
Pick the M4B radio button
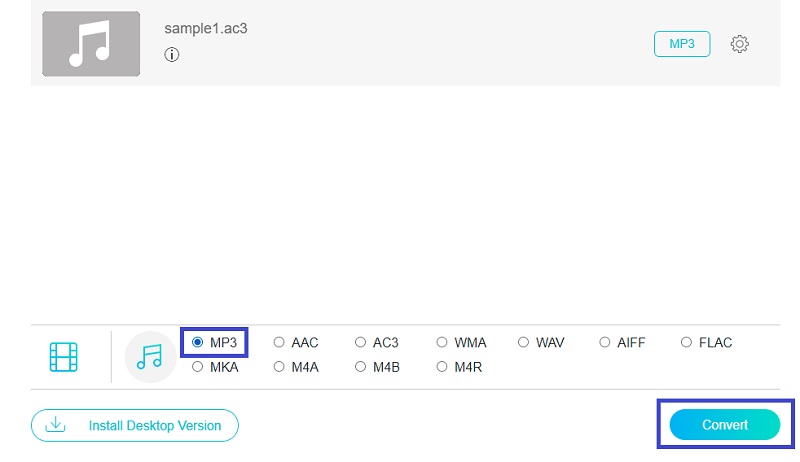pos(361,367)
